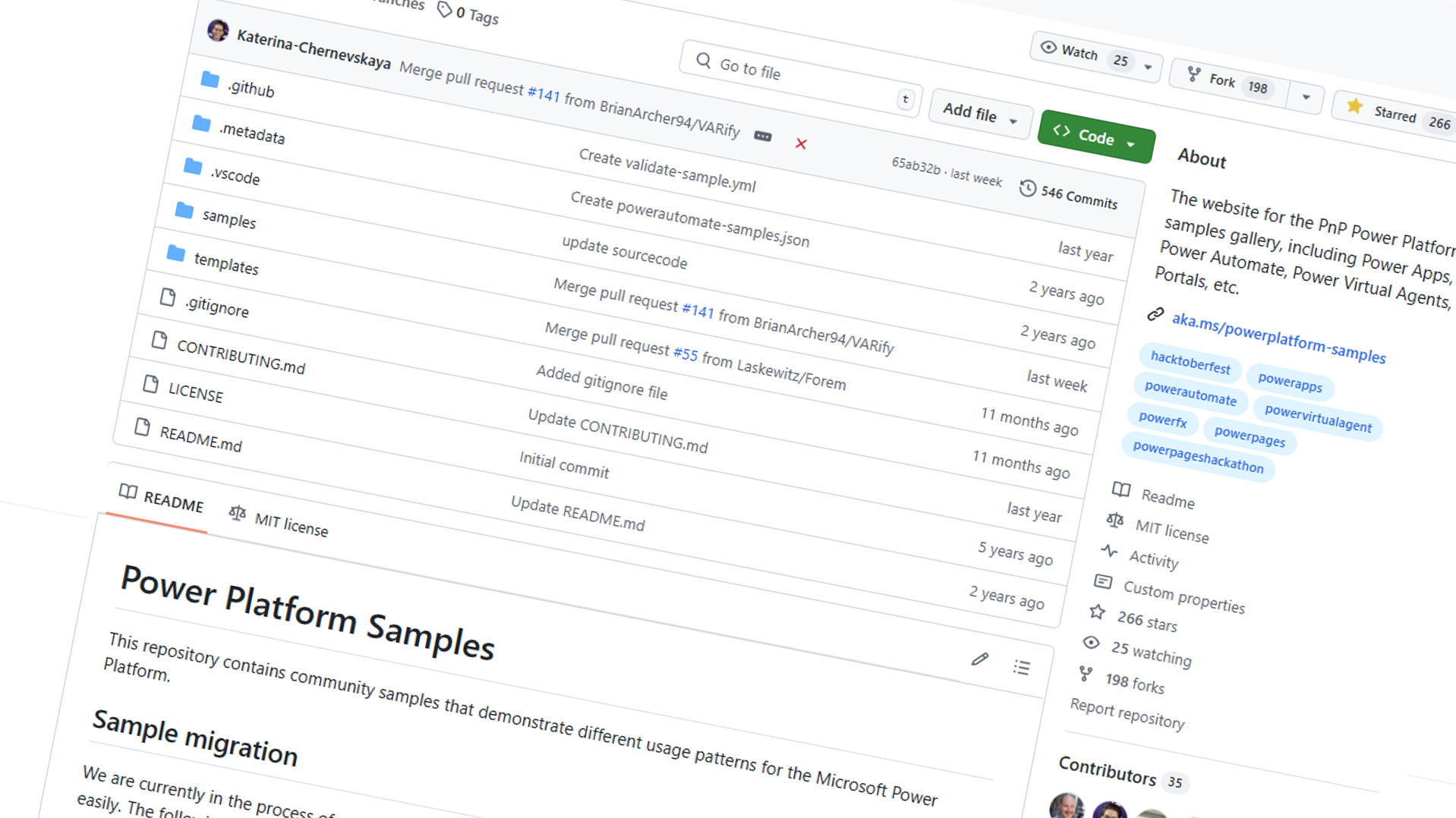Open the README outline list icon
This screenshot has height=818, width=1456.
pyautogui.click(x=1023, y=668)
